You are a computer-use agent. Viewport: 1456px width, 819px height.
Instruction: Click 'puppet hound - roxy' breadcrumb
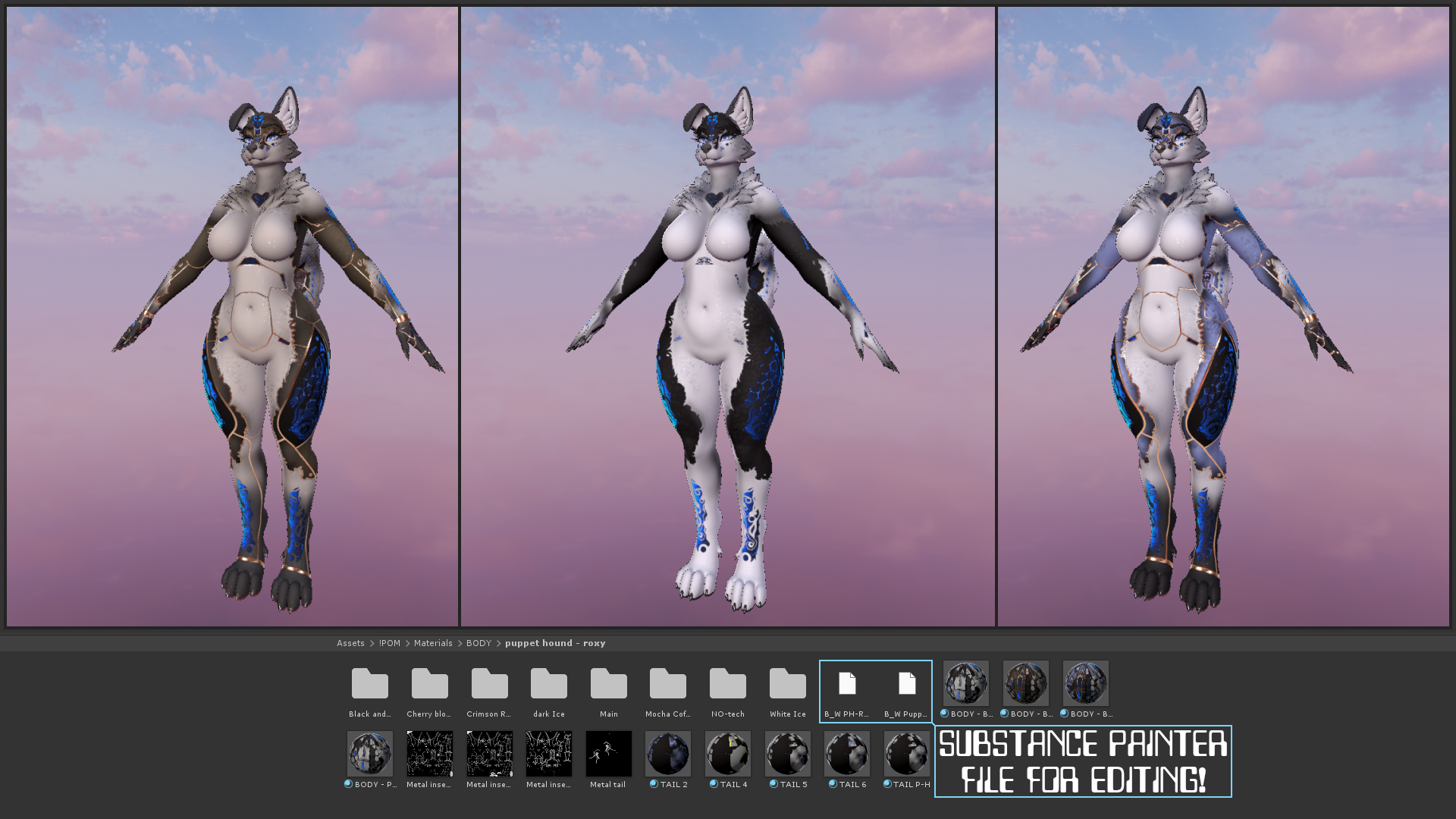tap(555, 643)
